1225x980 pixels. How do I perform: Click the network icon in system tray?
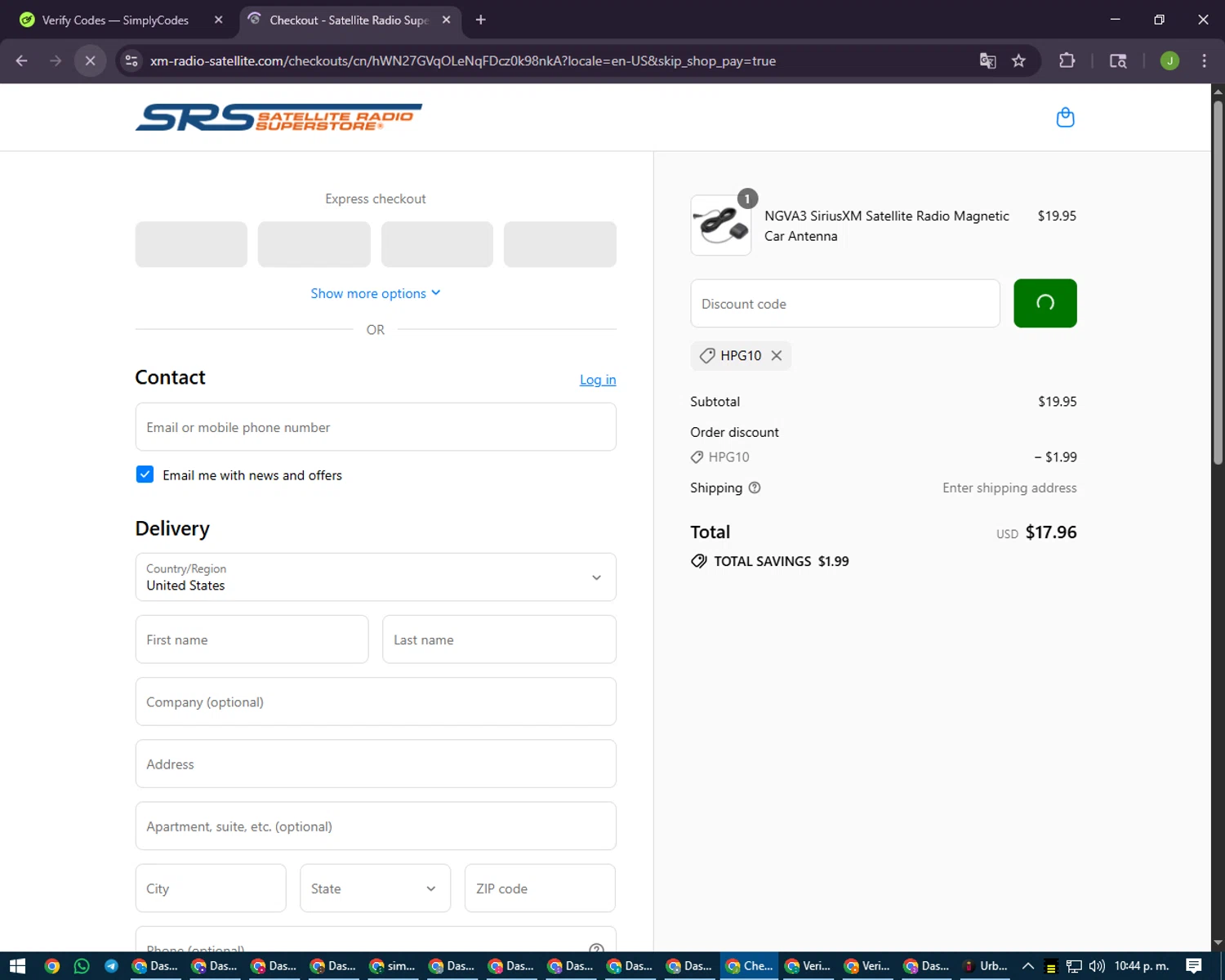1074,966
